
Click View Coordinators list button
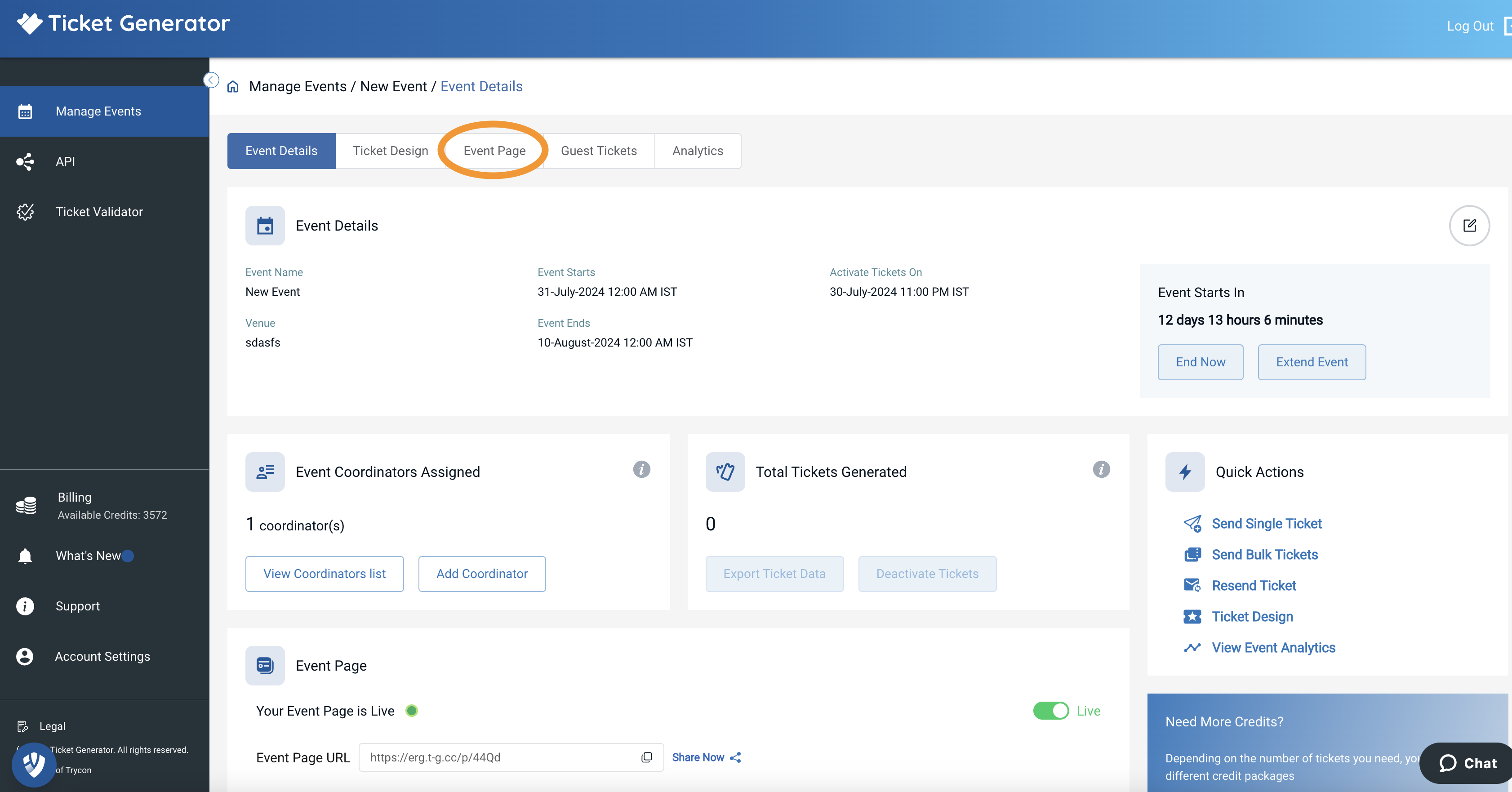coord(325,574)
